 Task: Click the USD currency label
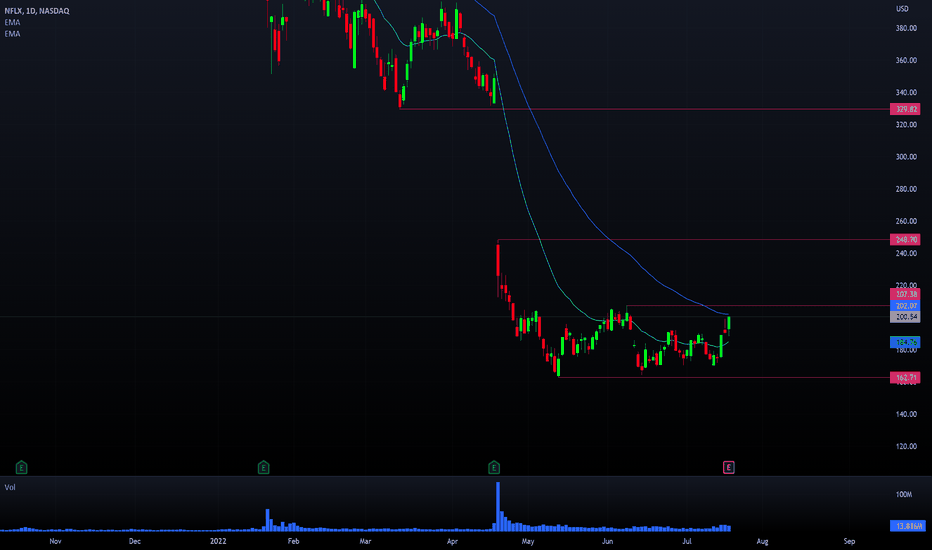pyautogui.click(x=902, y=9)
